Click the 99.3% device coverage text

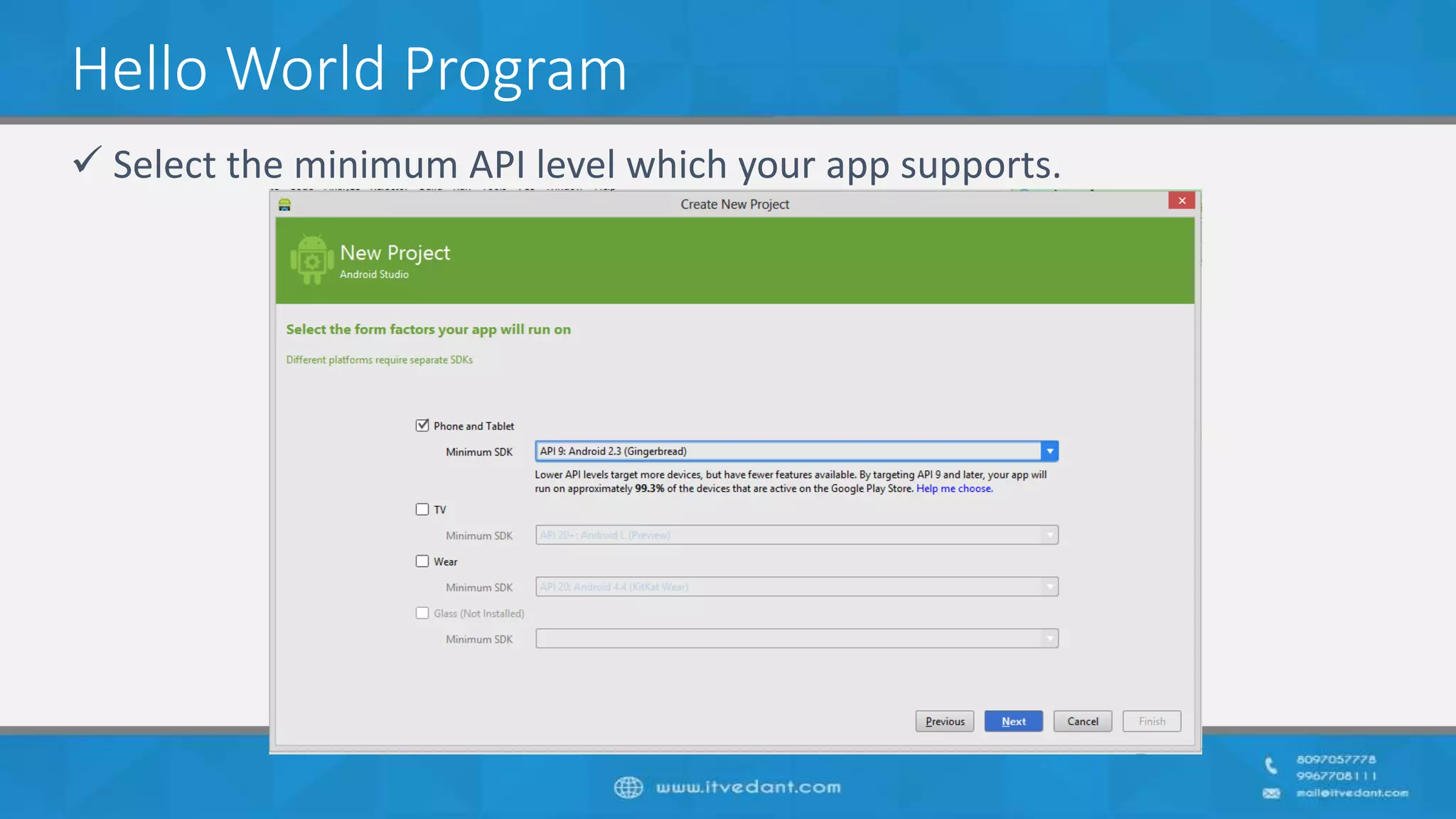(x=649, y=488)
